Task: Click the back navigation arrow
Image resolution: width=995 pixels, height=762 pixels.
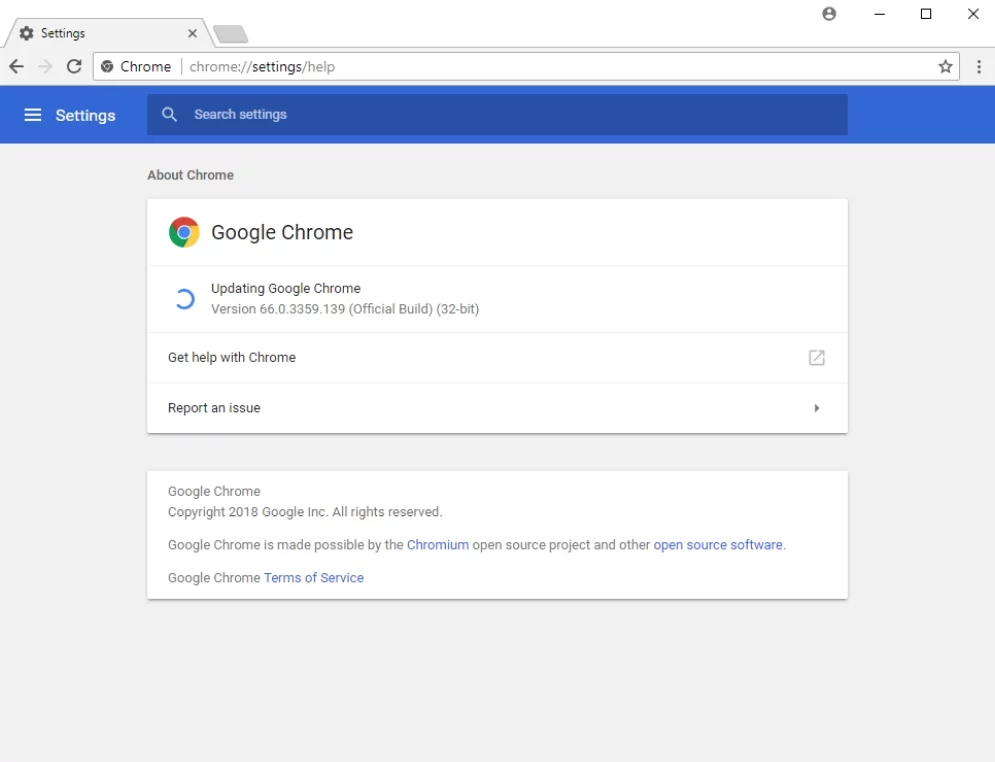Action: (x=16, y=67)
